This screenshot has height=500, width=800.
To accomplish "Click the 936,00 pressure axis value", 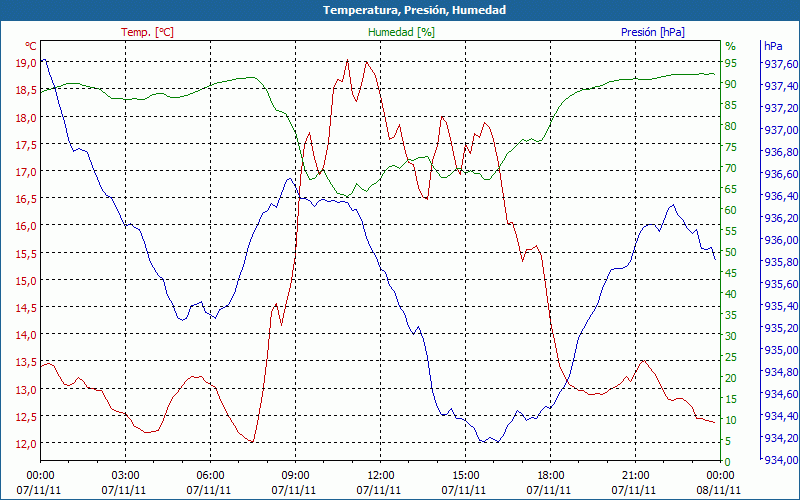I will [x=779, y=240].
